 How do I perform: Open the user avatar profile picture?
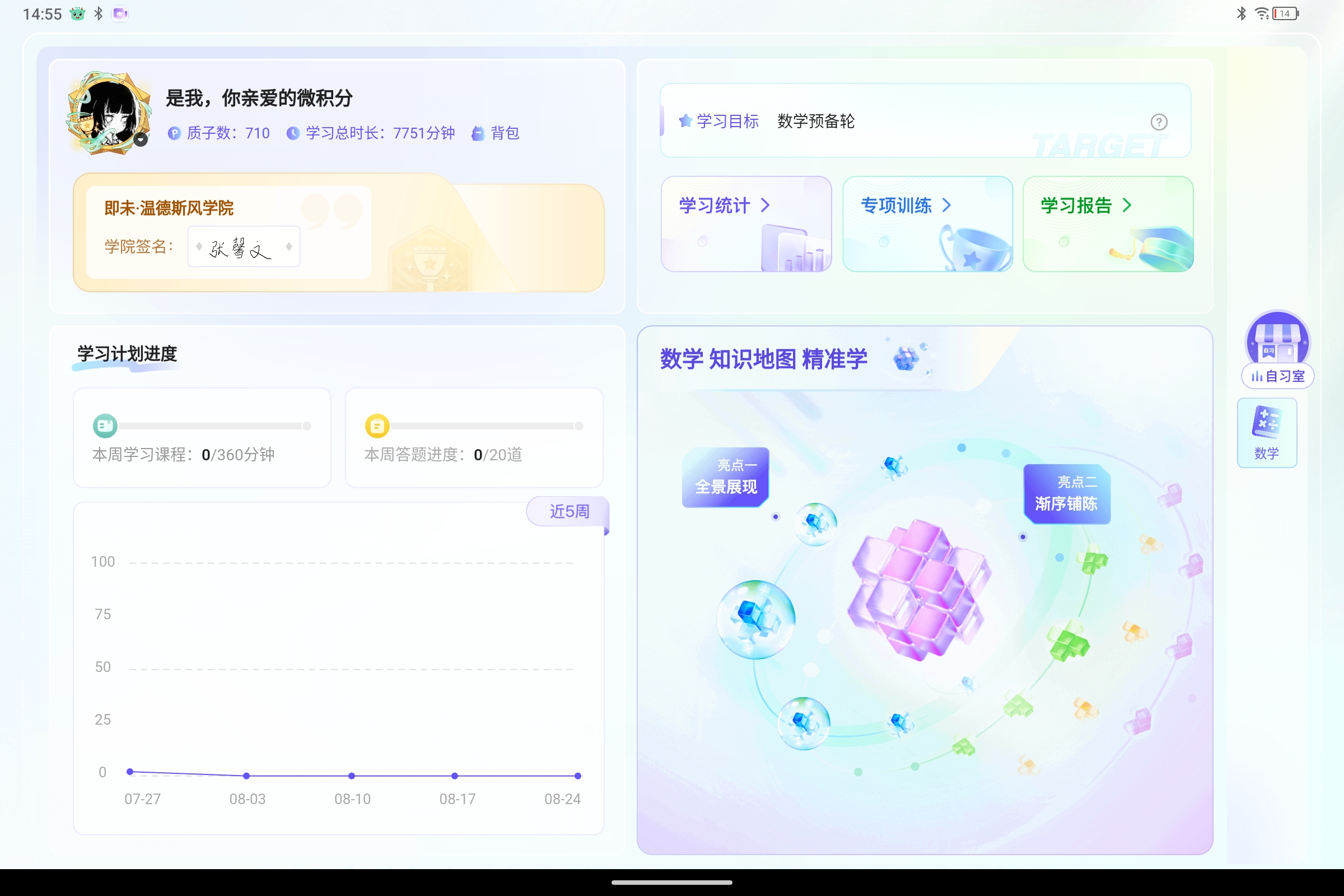[x=109, y=113]
